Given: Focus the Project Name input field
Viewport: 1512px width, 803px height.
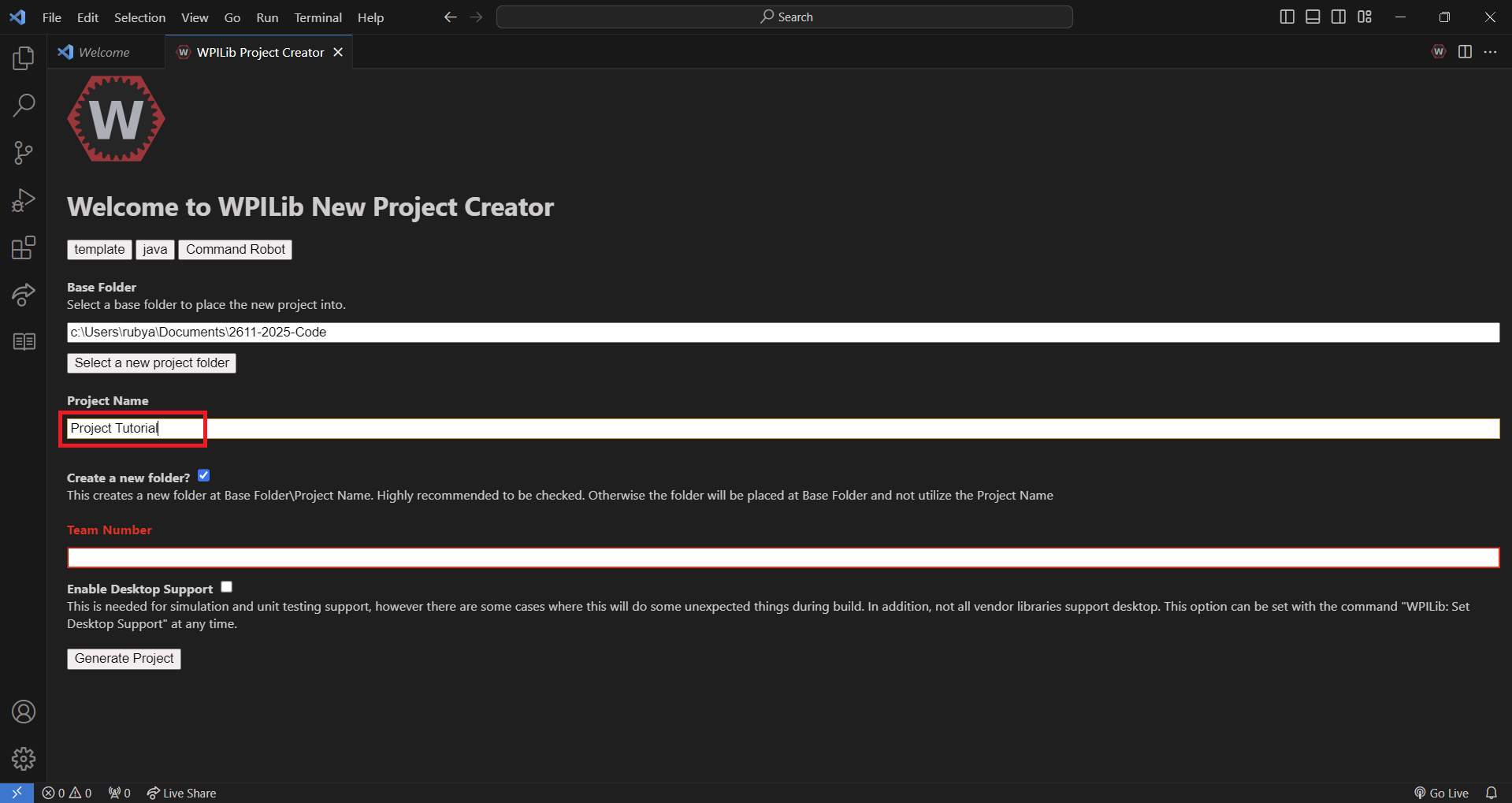Looking at the screenshot, I should (783, 429).
